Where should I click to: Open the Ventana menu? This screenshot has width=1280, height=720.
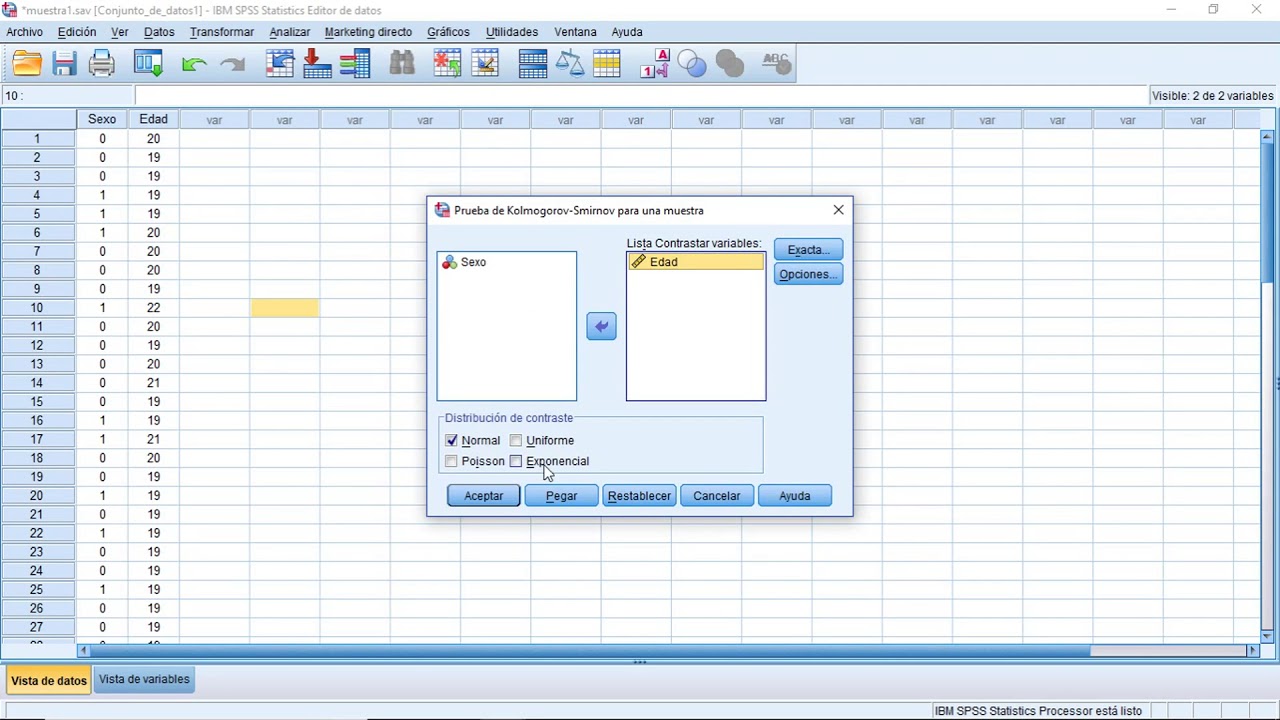(x=575, y=32)
